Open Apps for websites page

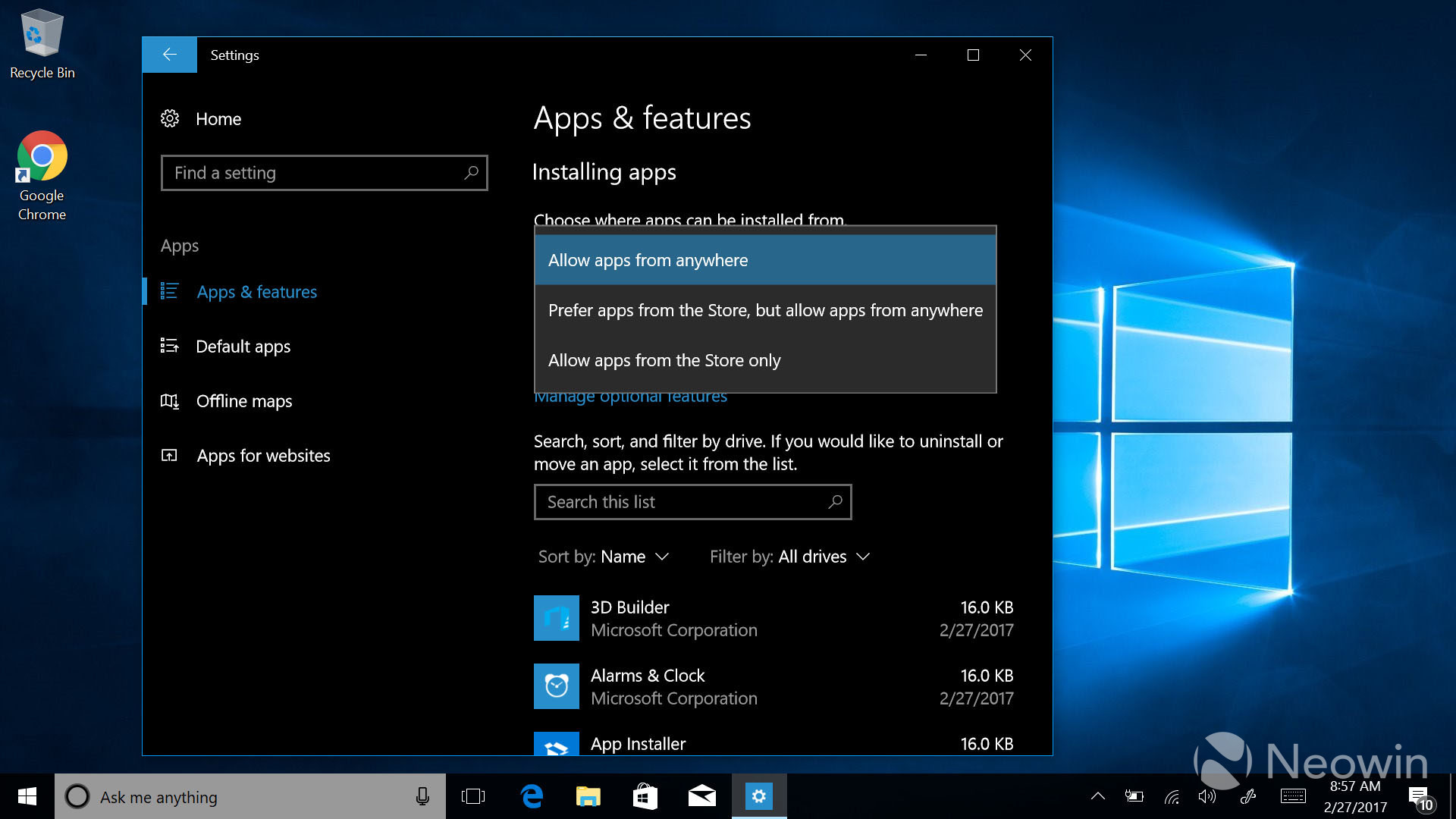[x=263, y=456]
